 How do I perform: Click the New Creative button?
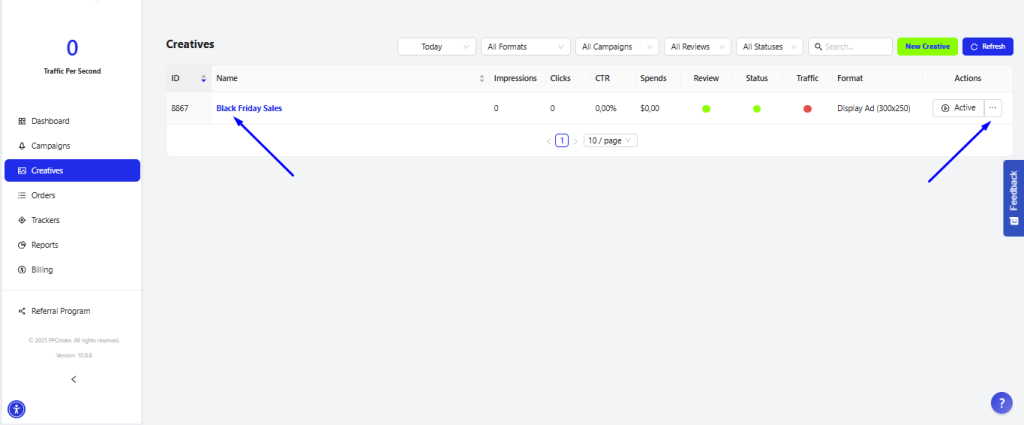click(927, 46)
